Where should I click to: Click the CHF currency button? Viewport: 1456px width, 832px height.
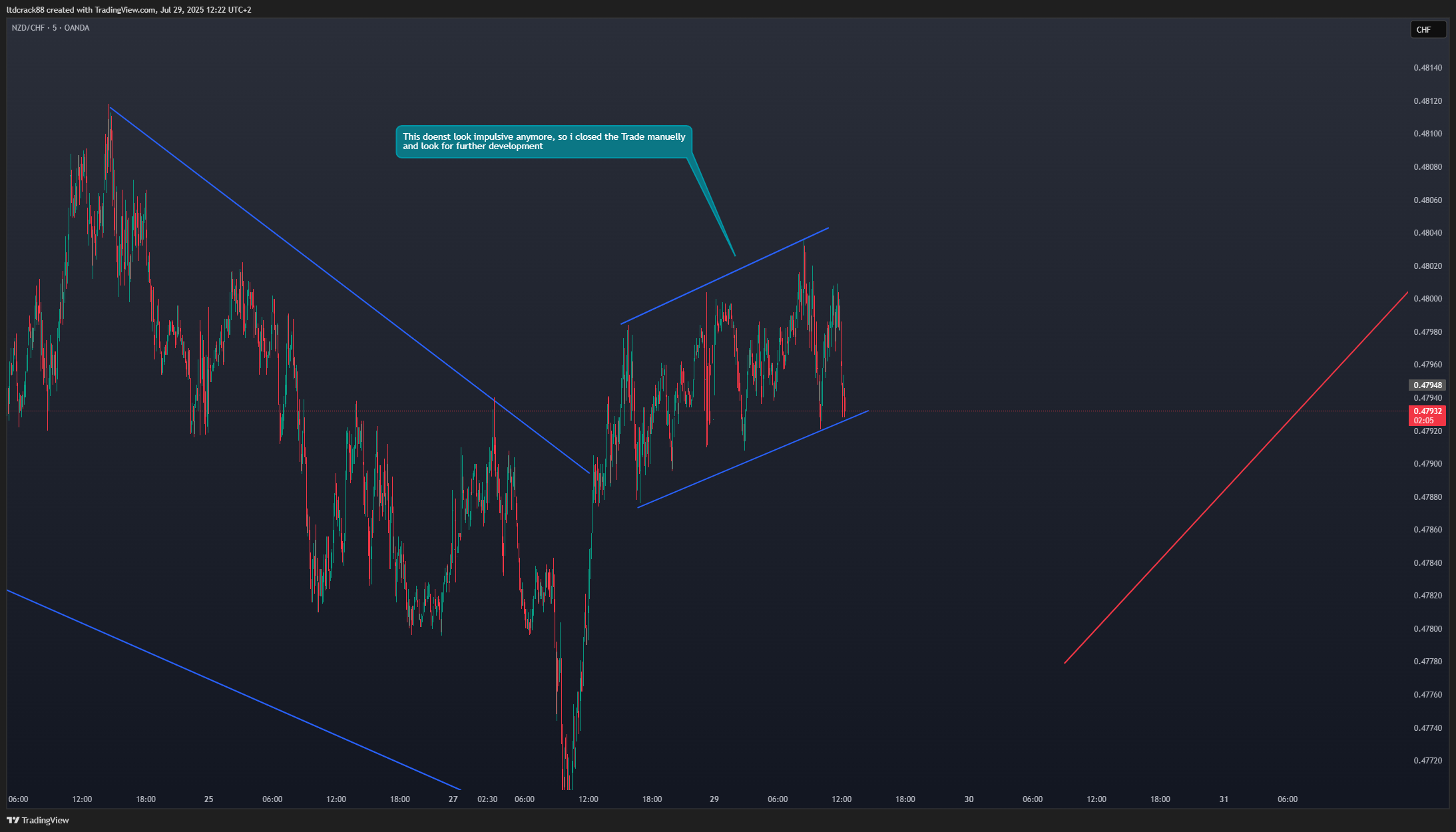pos(1427,29)
